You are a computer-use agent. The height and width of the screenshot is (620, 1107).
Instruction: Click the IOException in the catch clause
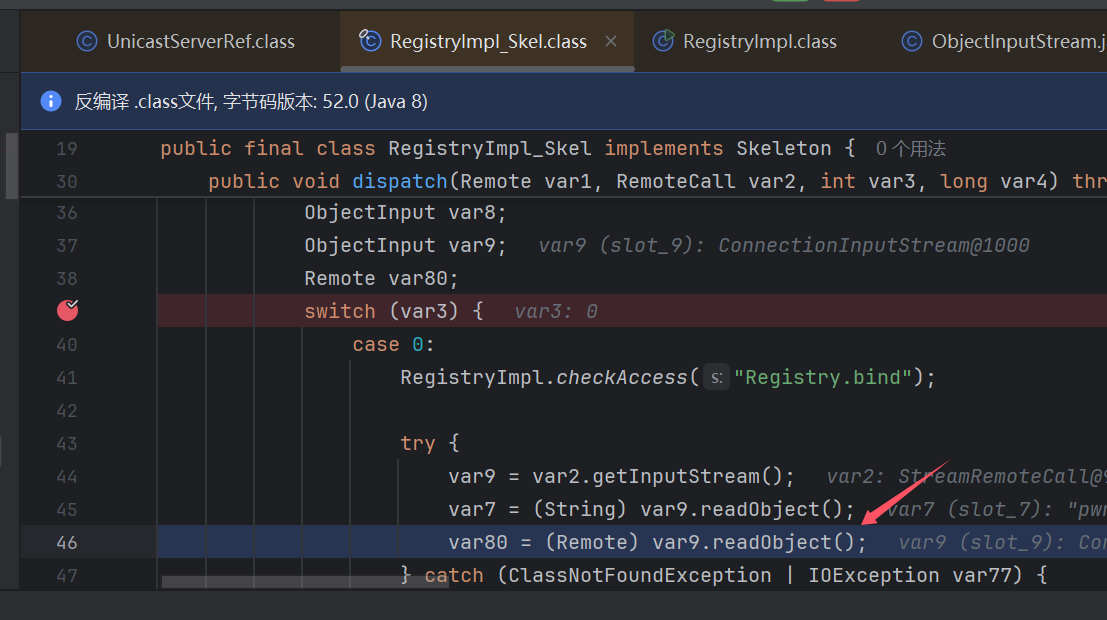pyautogui.click(x=874, y=576)
